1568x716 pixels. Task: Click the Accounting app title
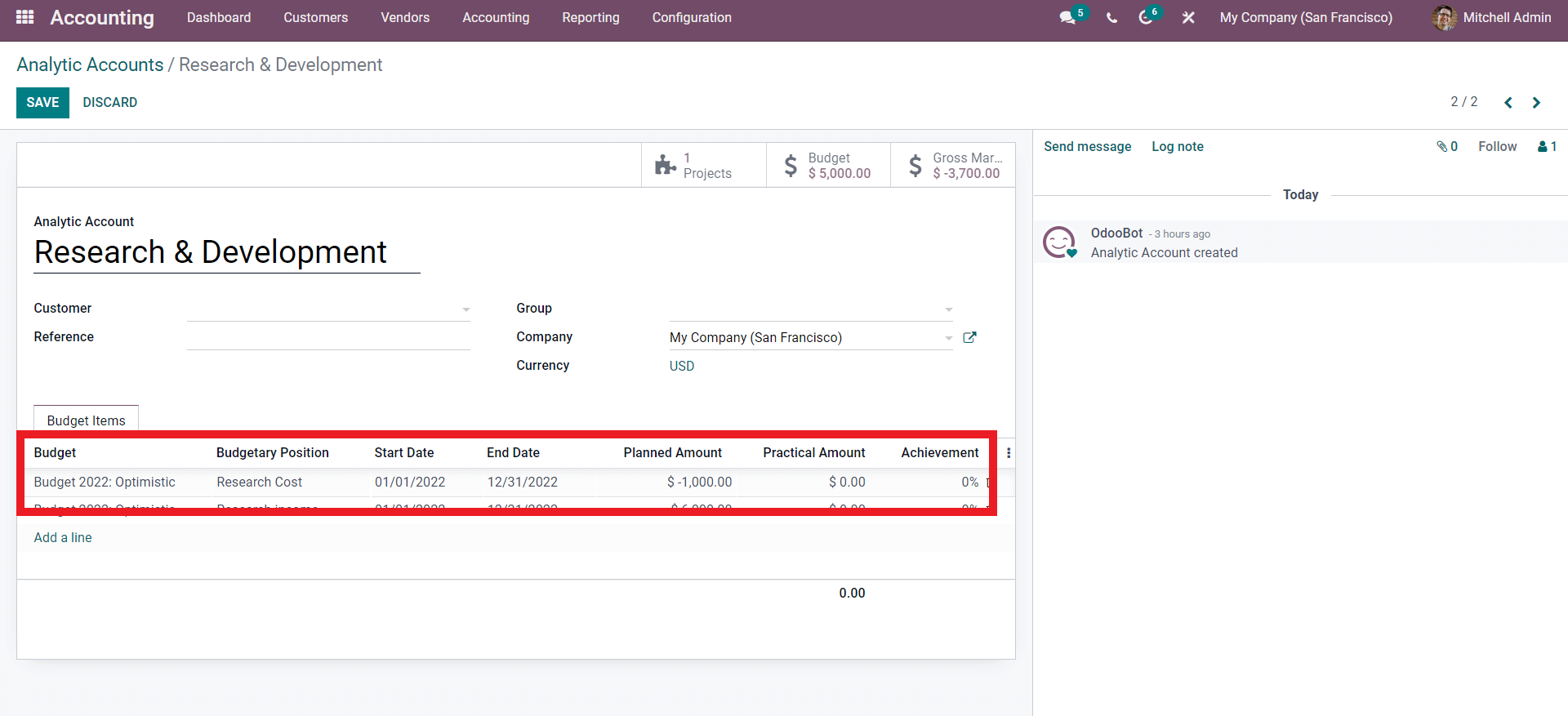tap(102, 18)
